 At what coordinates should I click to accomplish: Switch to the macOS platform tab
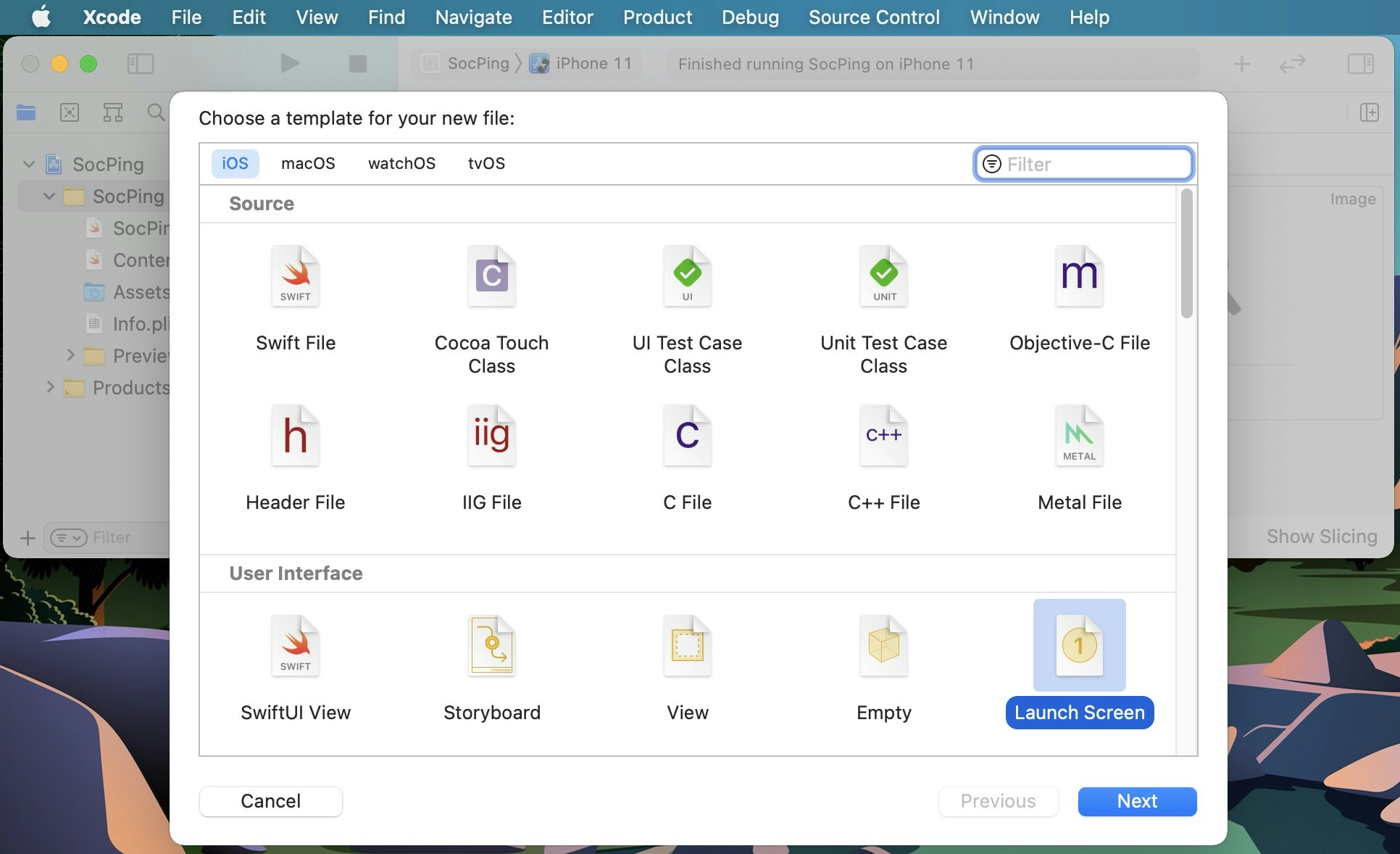[308, 164]
